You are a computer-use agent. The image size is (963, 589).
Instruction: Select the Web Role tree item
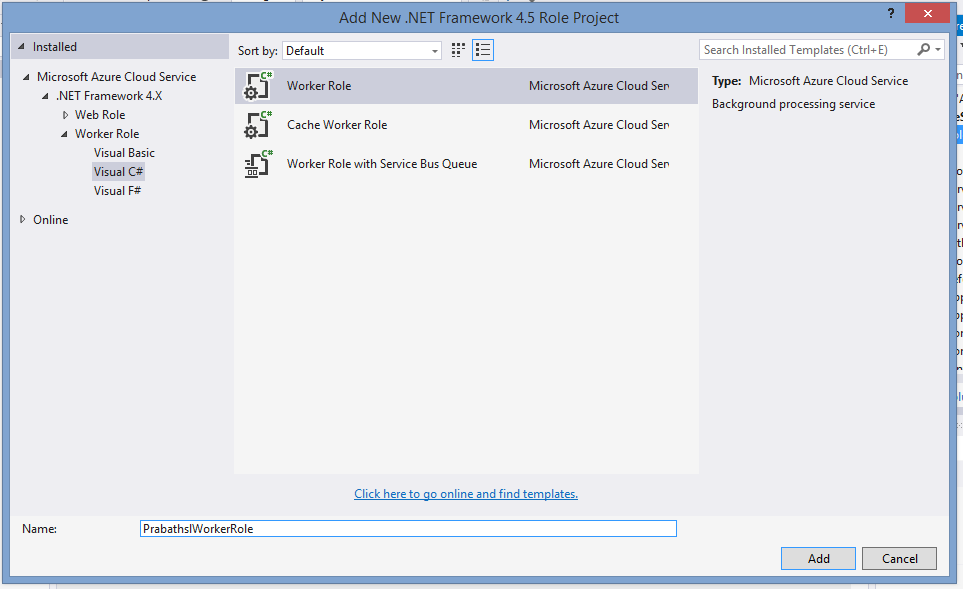tap(100, 115)
